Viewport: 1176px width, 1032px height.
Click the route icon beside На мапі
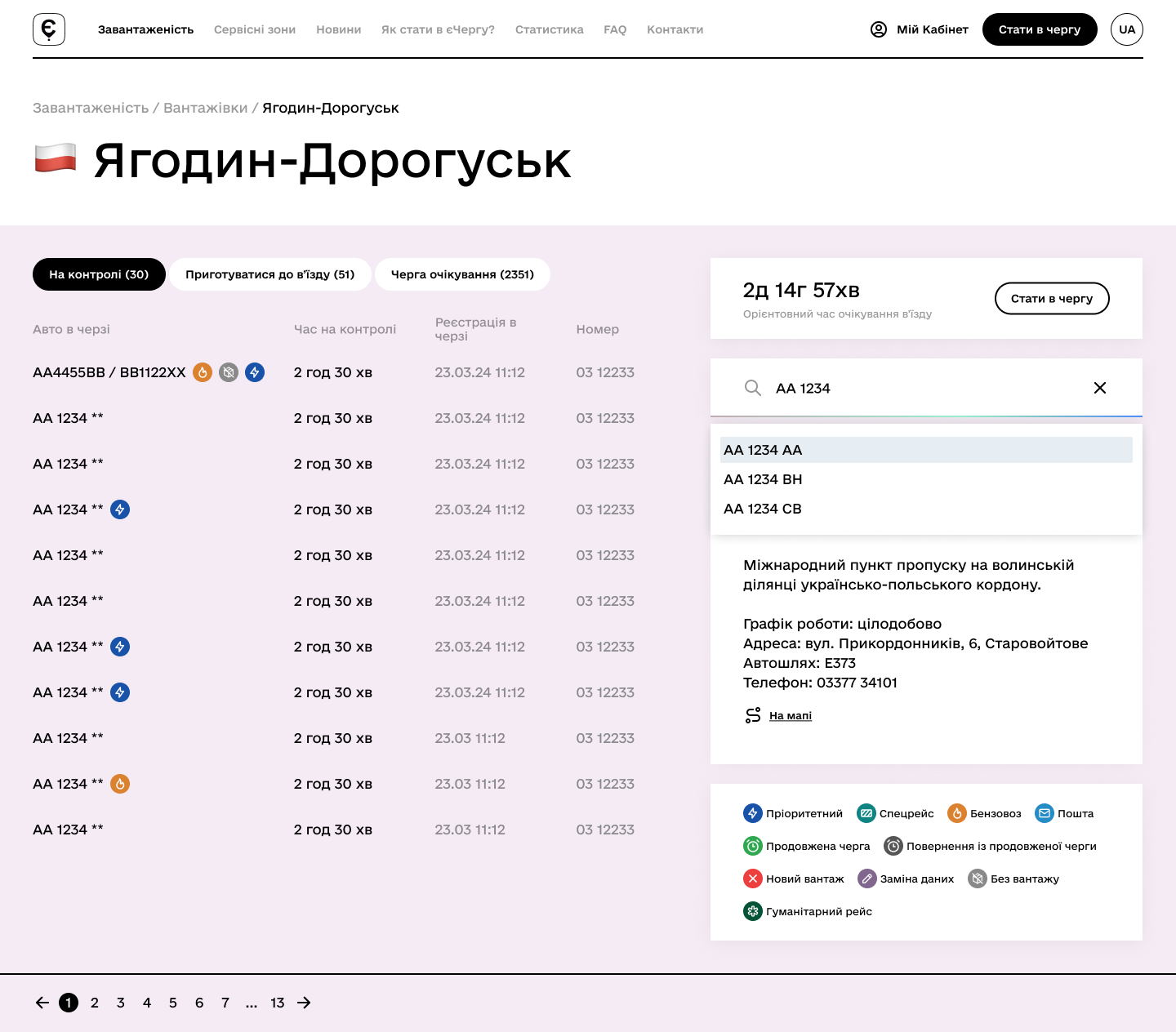tap(753, 715)
